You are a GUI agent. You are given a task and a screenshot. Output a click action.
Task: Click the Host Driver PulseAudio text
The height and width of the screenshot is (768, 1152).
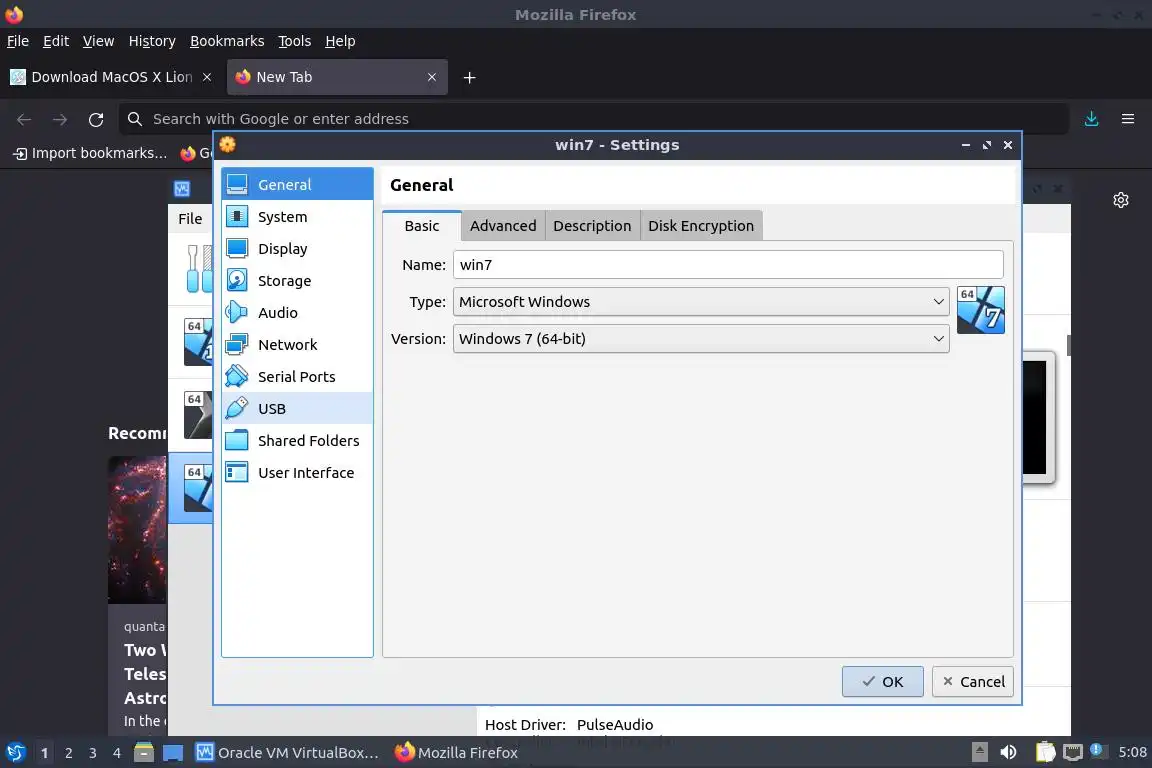pyautogui.click(x=569, y=725)
